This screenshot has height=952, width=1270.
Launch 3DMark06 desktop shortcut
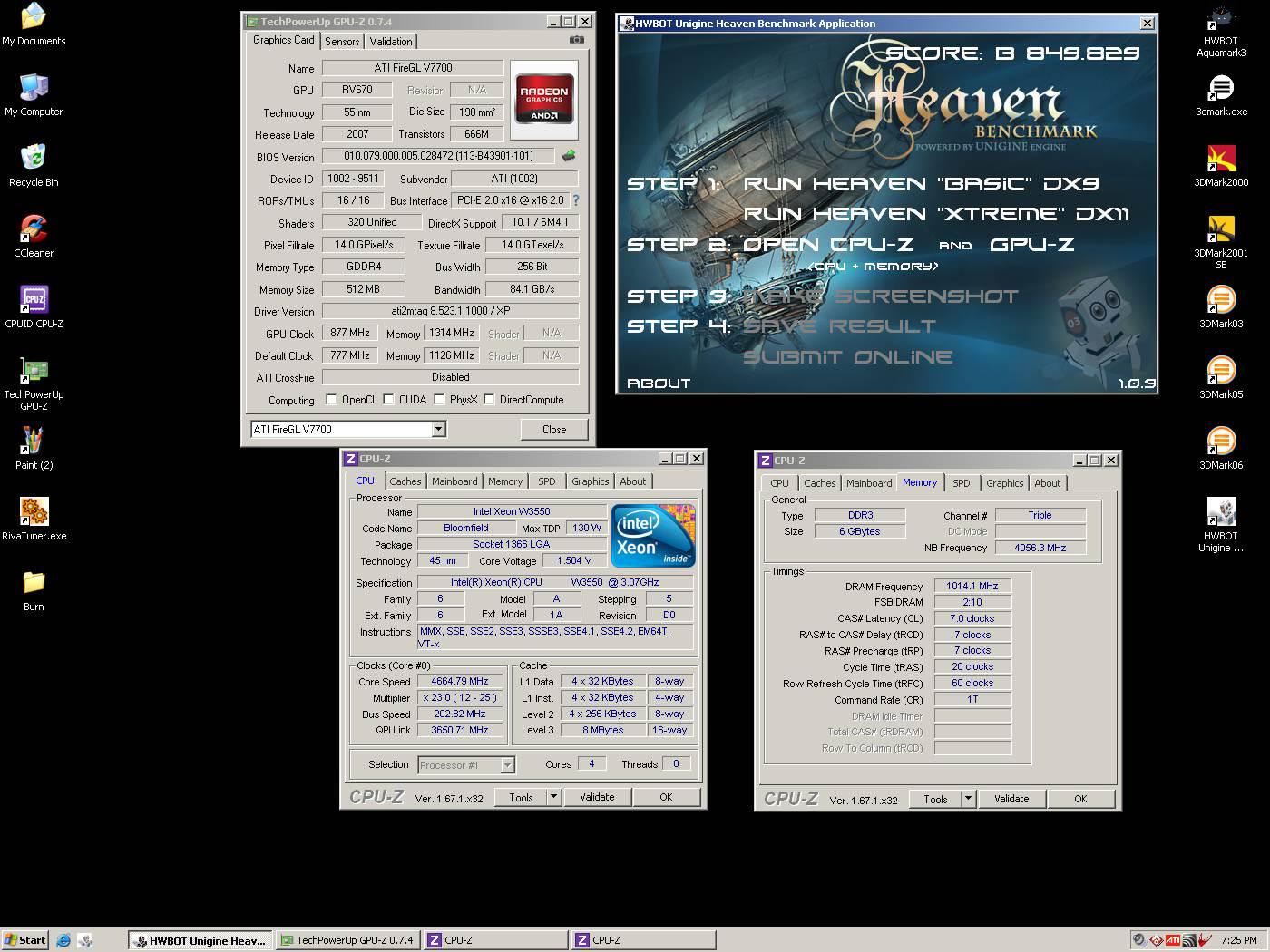(1221, 449)
